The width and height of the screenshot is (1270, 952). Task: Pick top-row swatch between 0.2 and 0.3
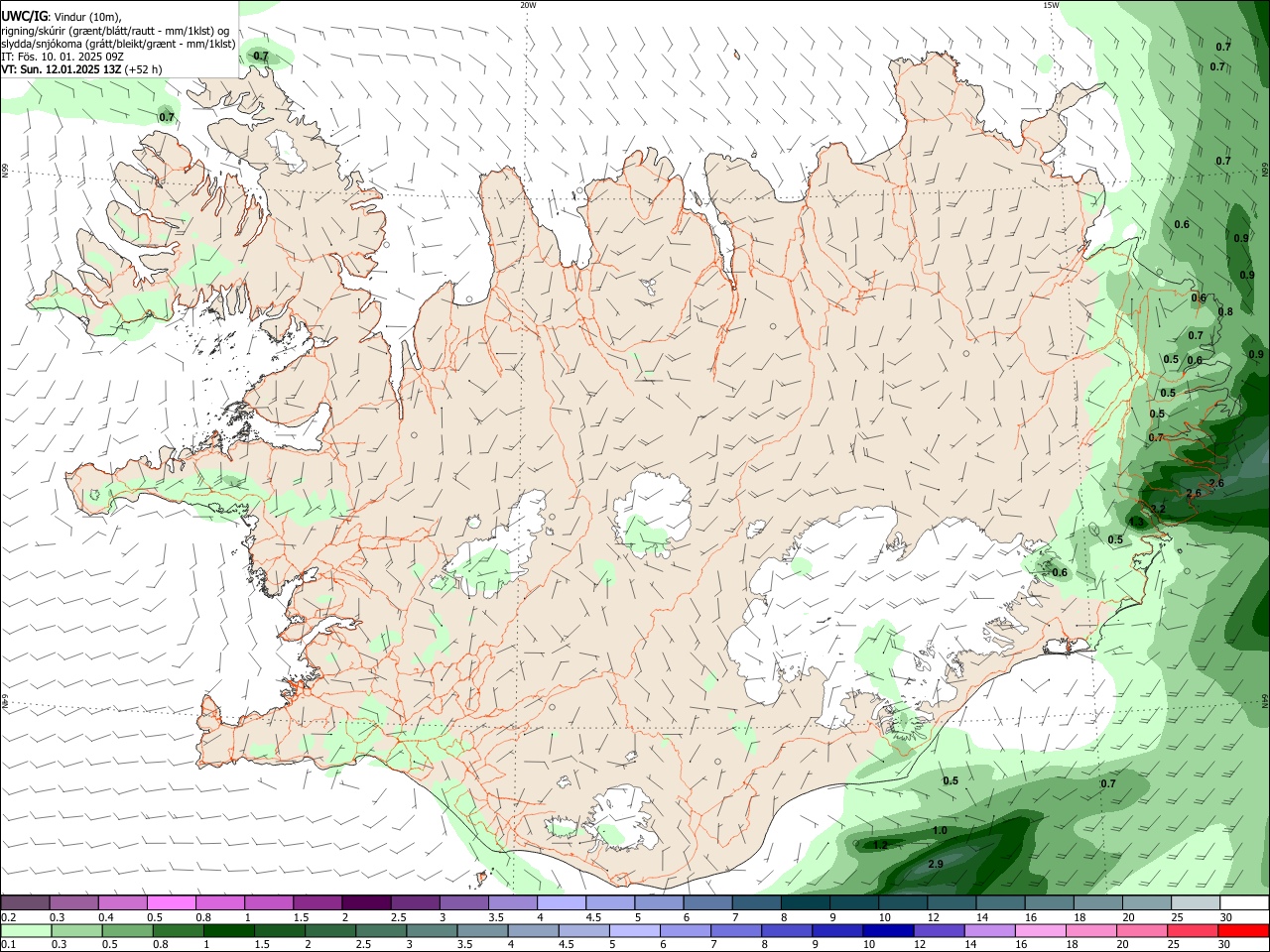click(x=25, y=902)
